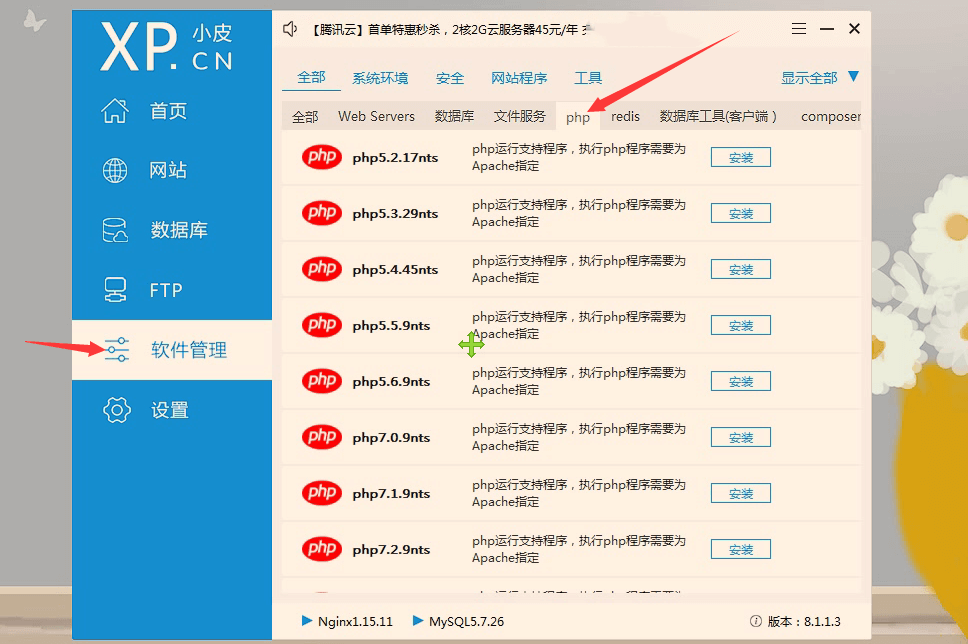Minimize the XP.CN window
Image resolution: width=968 pixels, height=644 pixels.
tap(827, 29)
